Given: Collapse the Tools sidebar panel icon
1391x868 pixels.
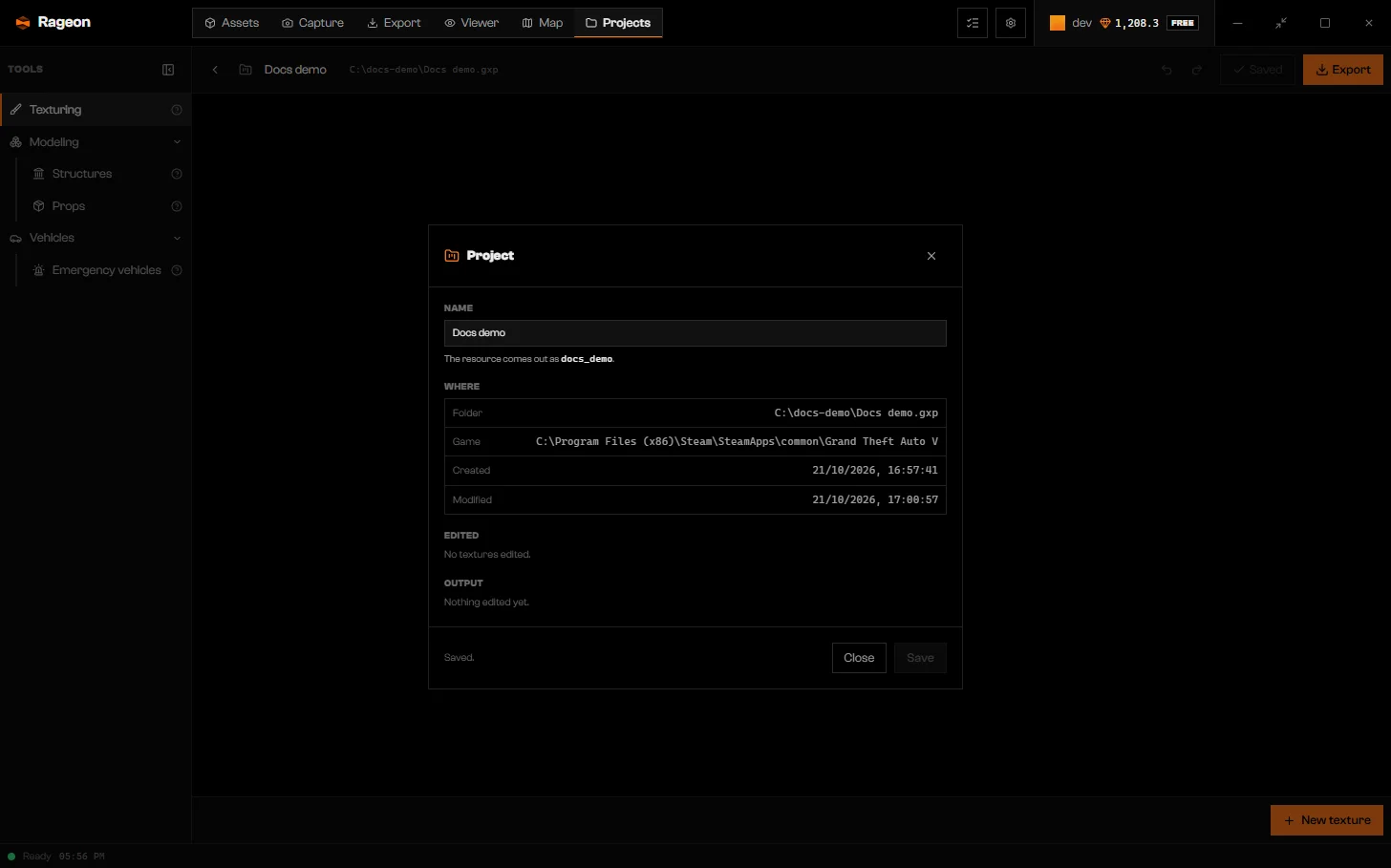Looking at the screenshot, I should (x=168, y=70).
